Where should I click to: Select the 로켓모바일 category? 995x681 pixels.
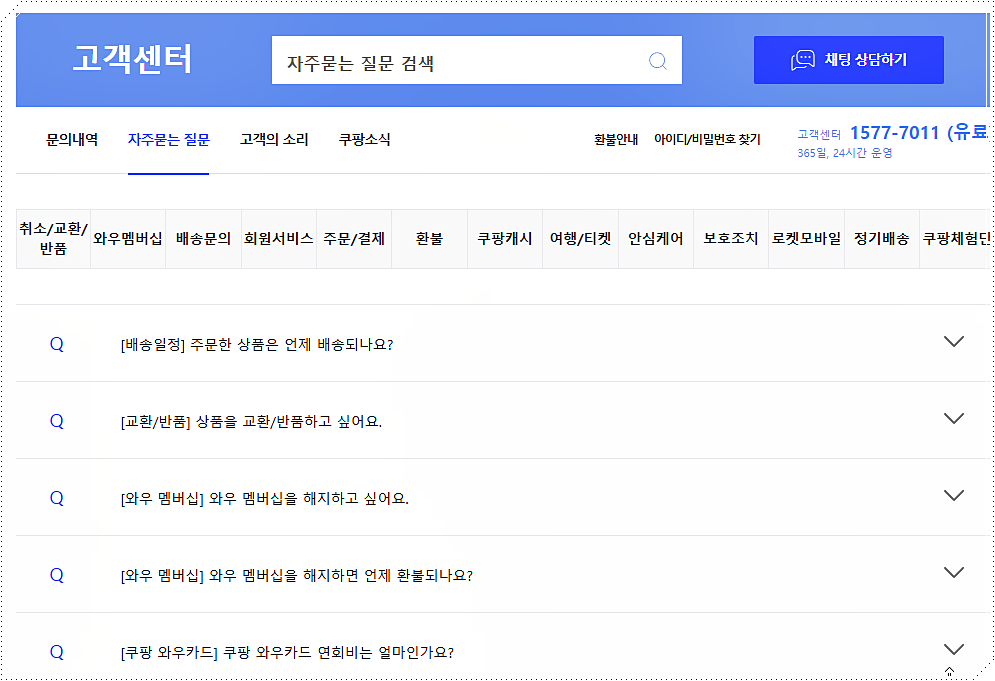807,238
